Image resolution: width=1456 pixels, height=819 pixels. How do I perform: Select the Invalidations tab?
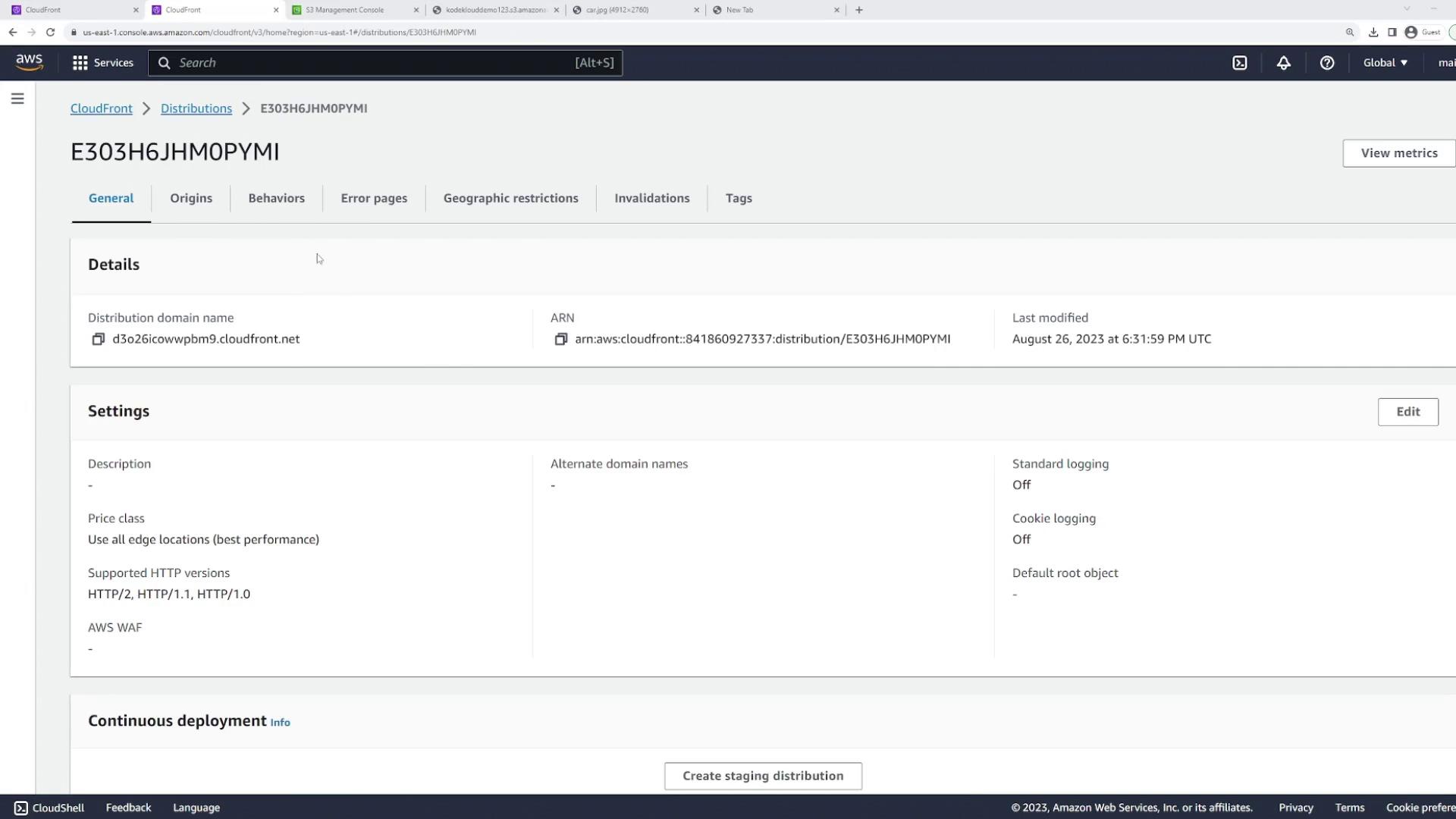651,198
